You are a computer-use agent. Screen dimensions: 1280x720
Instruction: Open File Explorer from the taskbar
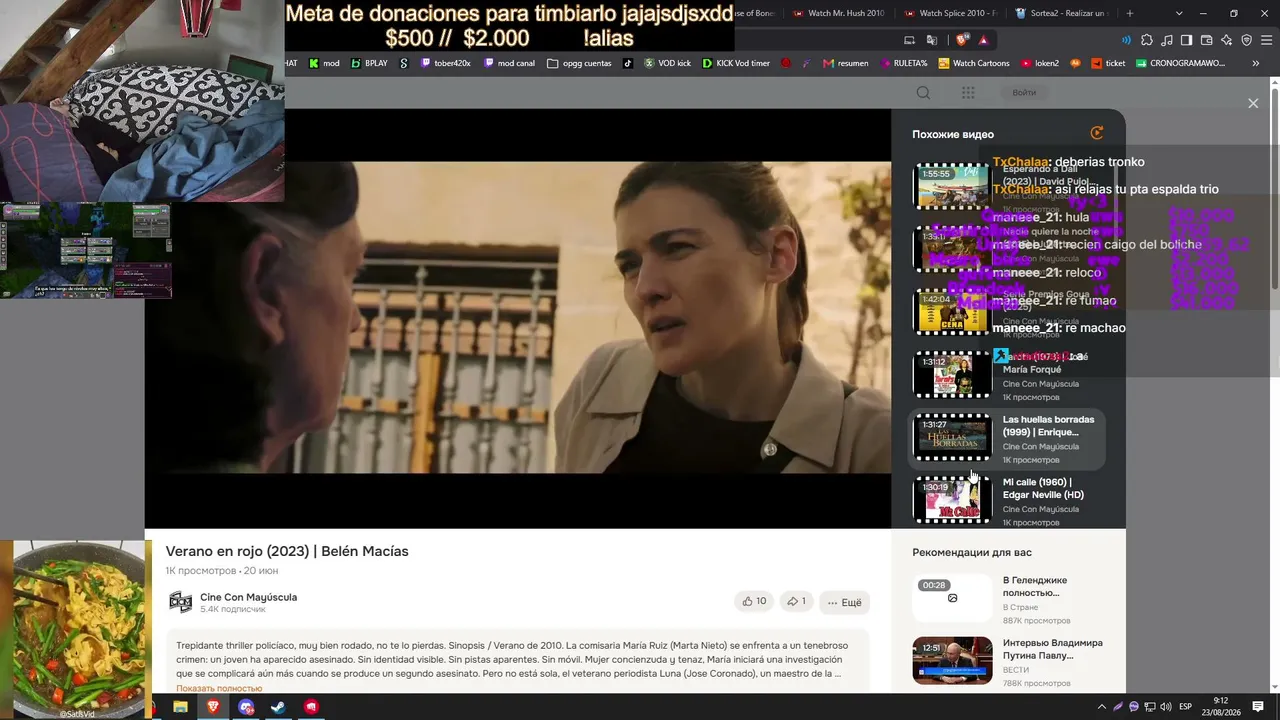180,707
